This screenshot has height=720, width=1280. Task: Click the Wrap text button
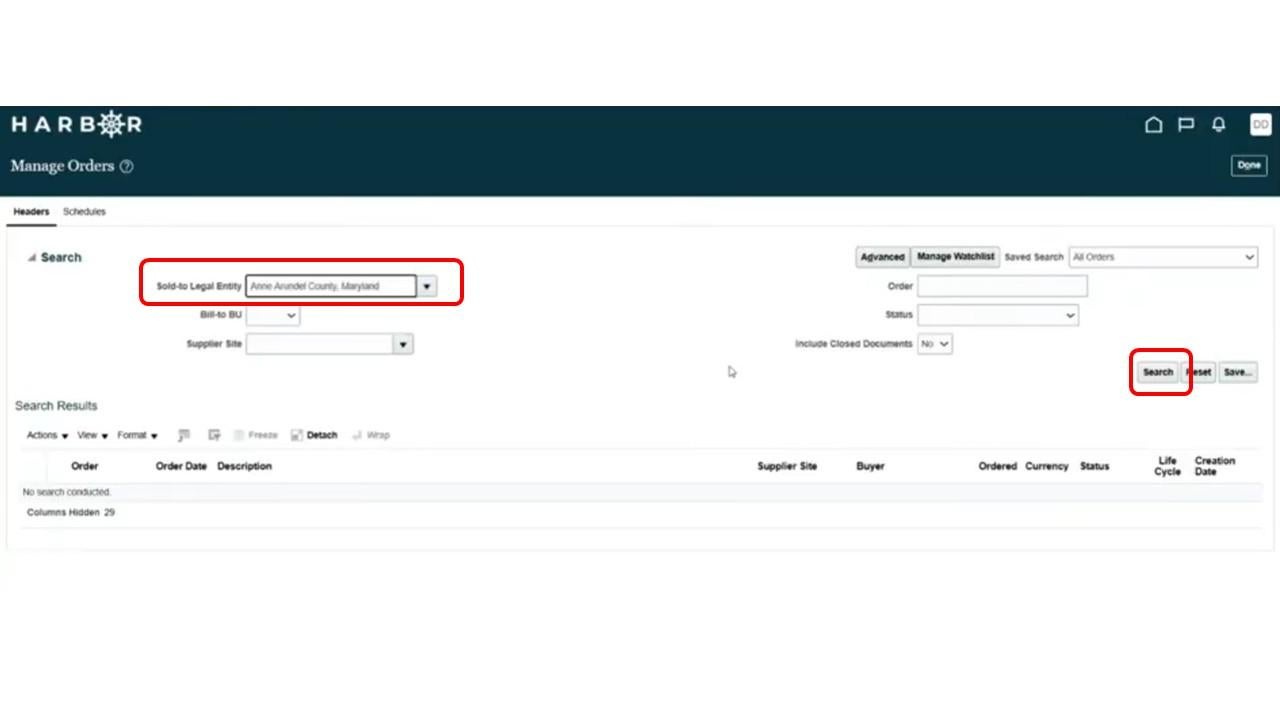tap(371, 435)
